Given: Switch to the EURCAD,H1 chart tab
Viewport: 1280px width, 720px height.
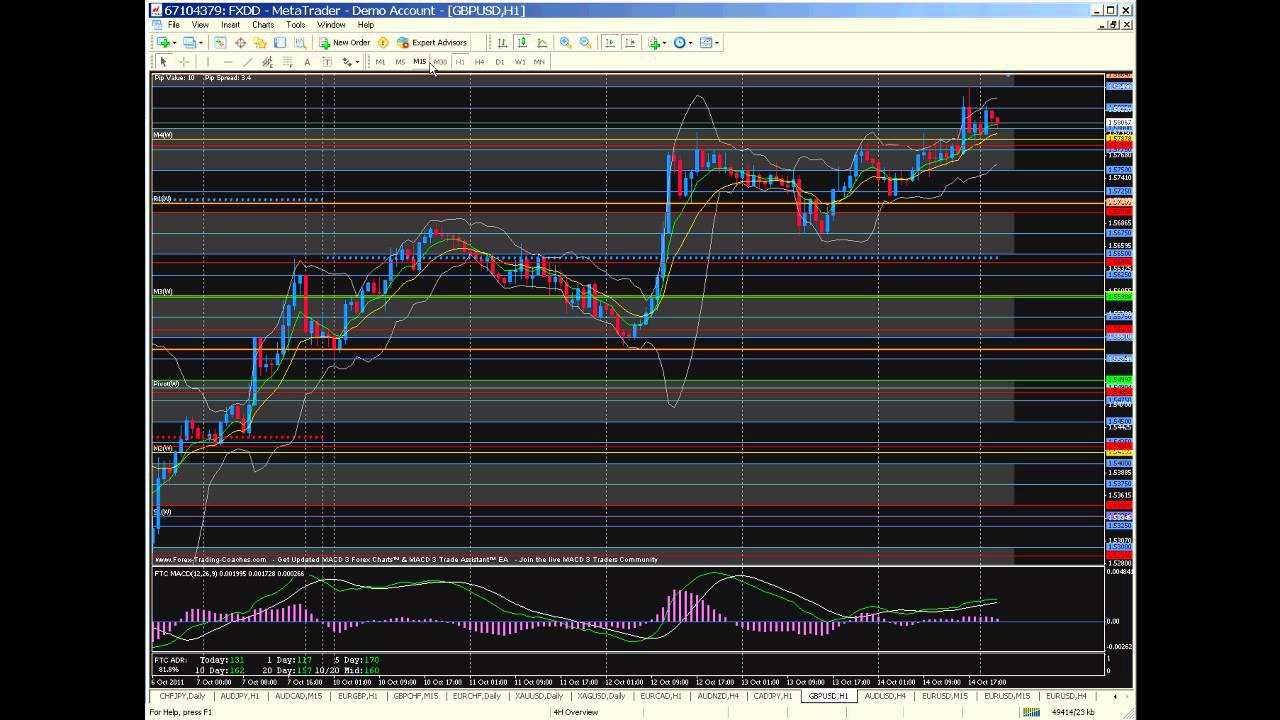Looking at the screenshot, I should tap(661, 696).
